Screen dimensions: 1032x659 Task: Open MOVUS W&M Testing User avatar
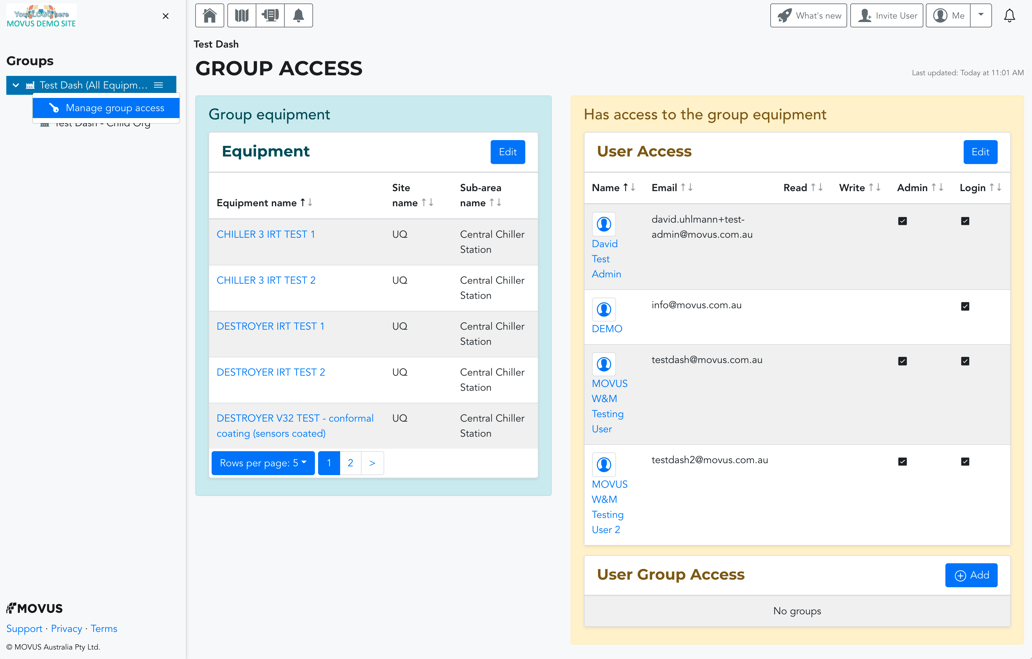[604, 364]
